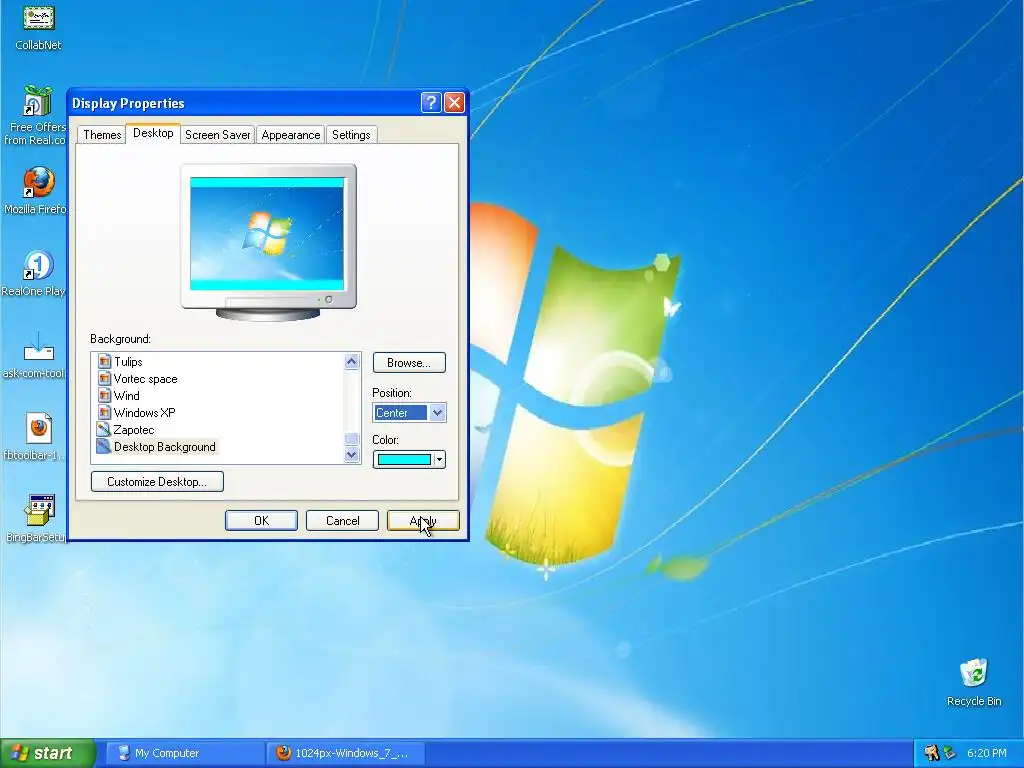Click the My Computer taskbar icon
The width and height of the screenshot is (1024, 768).
123,753
